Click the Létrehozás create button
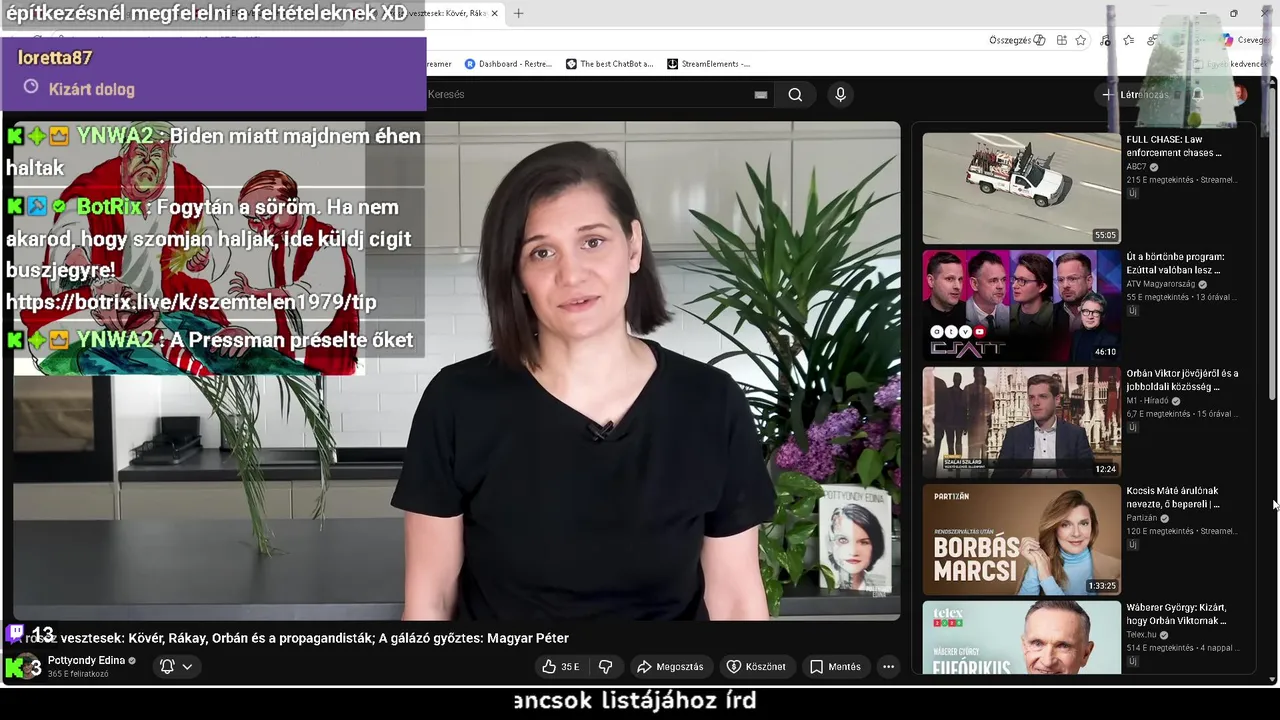This screenshot has height=720, width=1280. point(1135,94)
